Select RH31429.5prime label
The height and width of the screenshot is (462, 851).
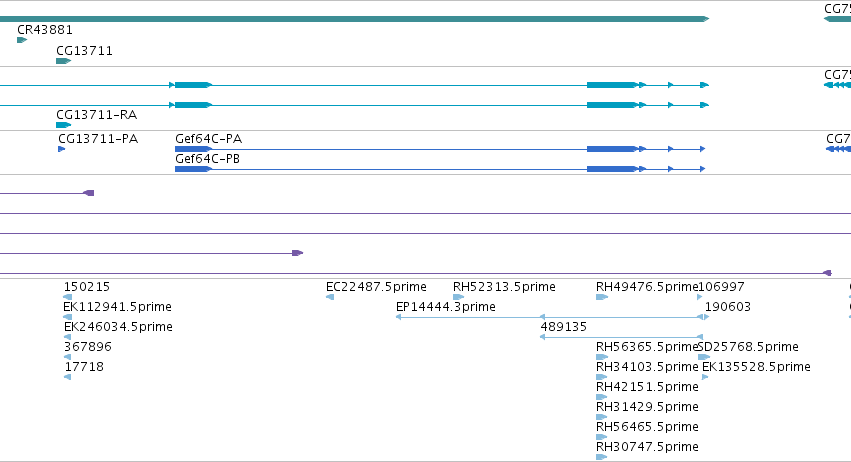pos(647,407)
